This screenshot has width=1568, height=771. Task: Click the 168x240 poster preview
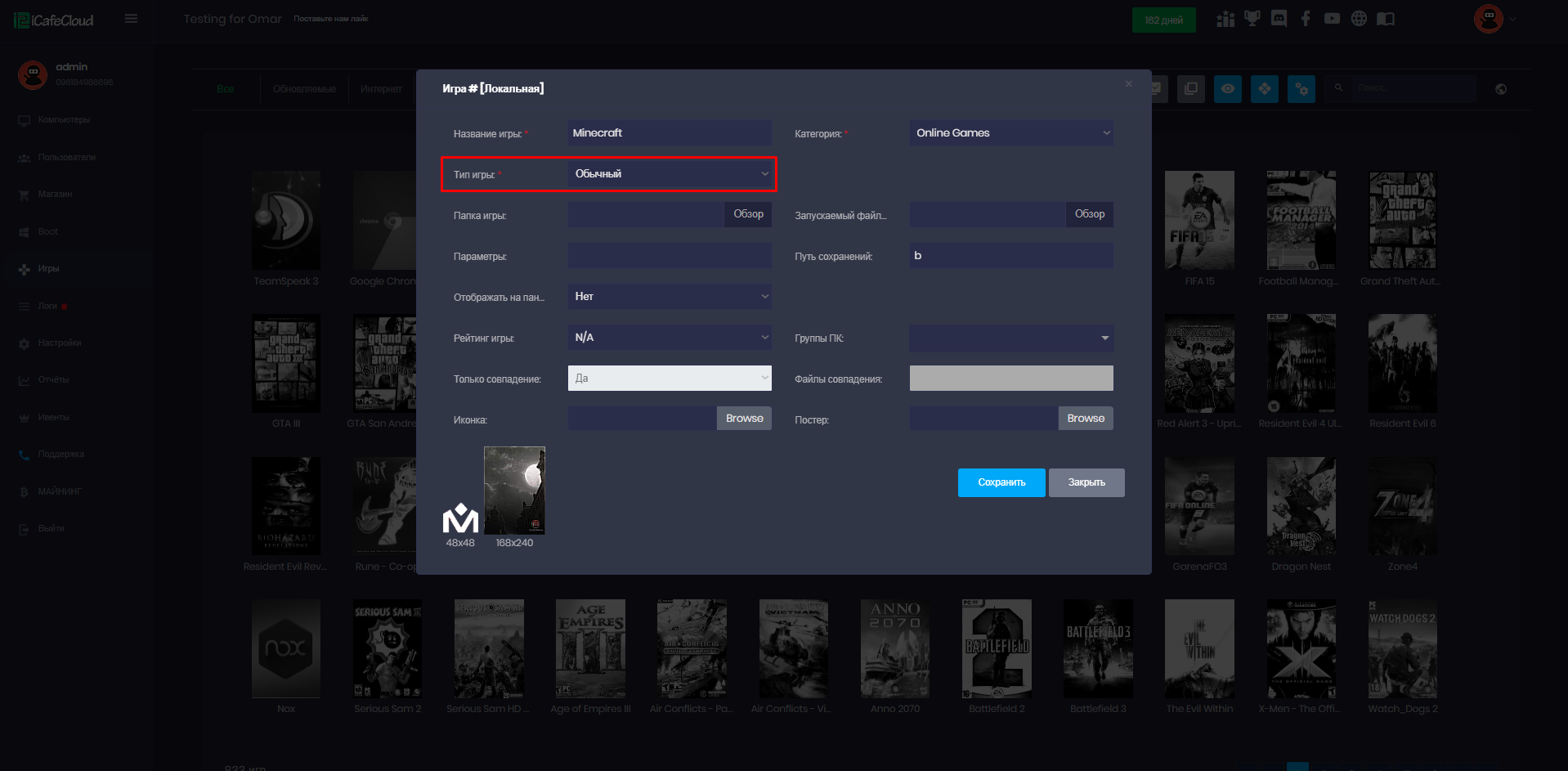[x=514, y=491]
